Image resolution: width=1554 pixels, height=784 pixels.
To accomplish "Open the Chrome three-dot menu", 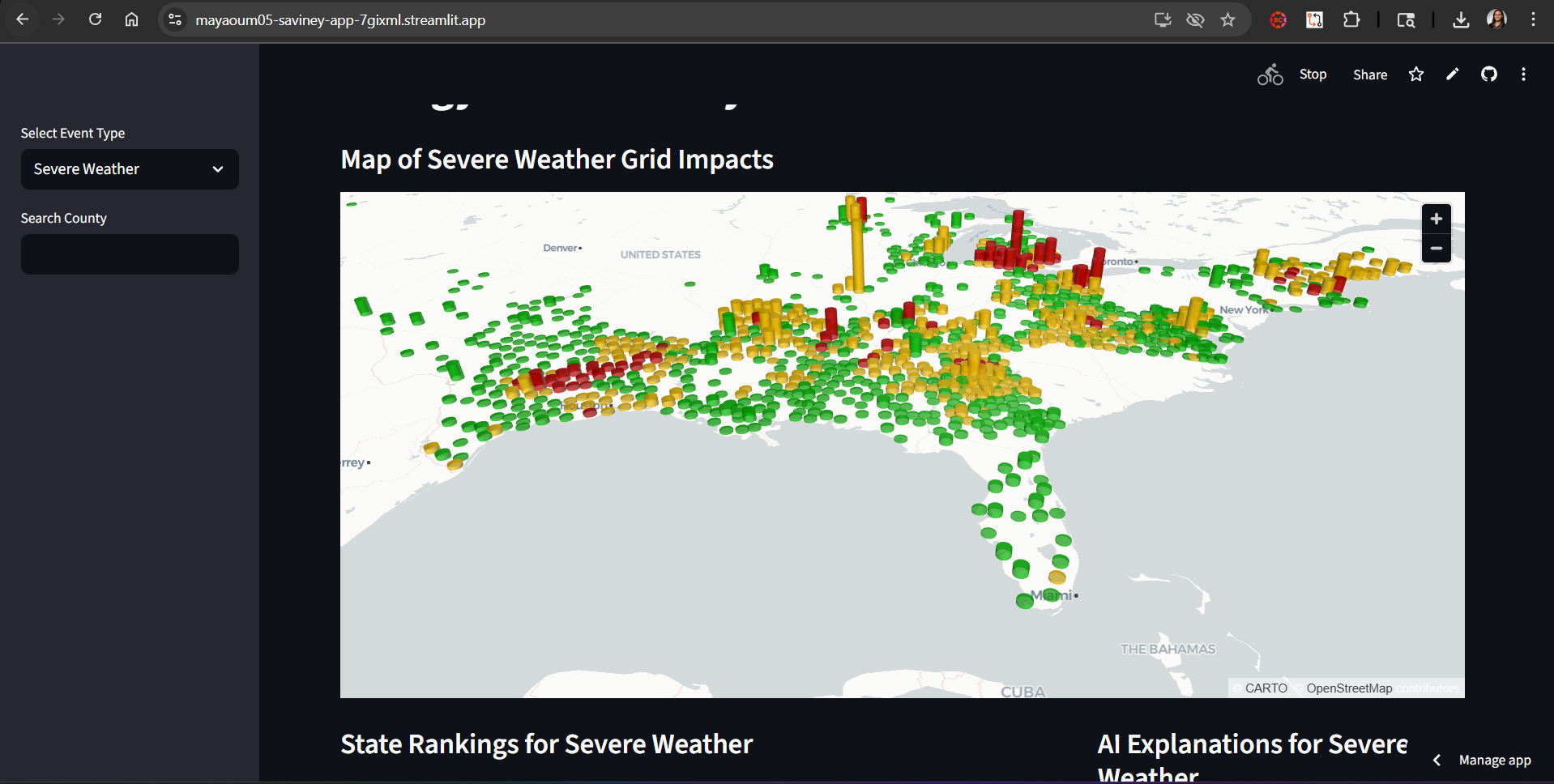I will [1533, 19].
